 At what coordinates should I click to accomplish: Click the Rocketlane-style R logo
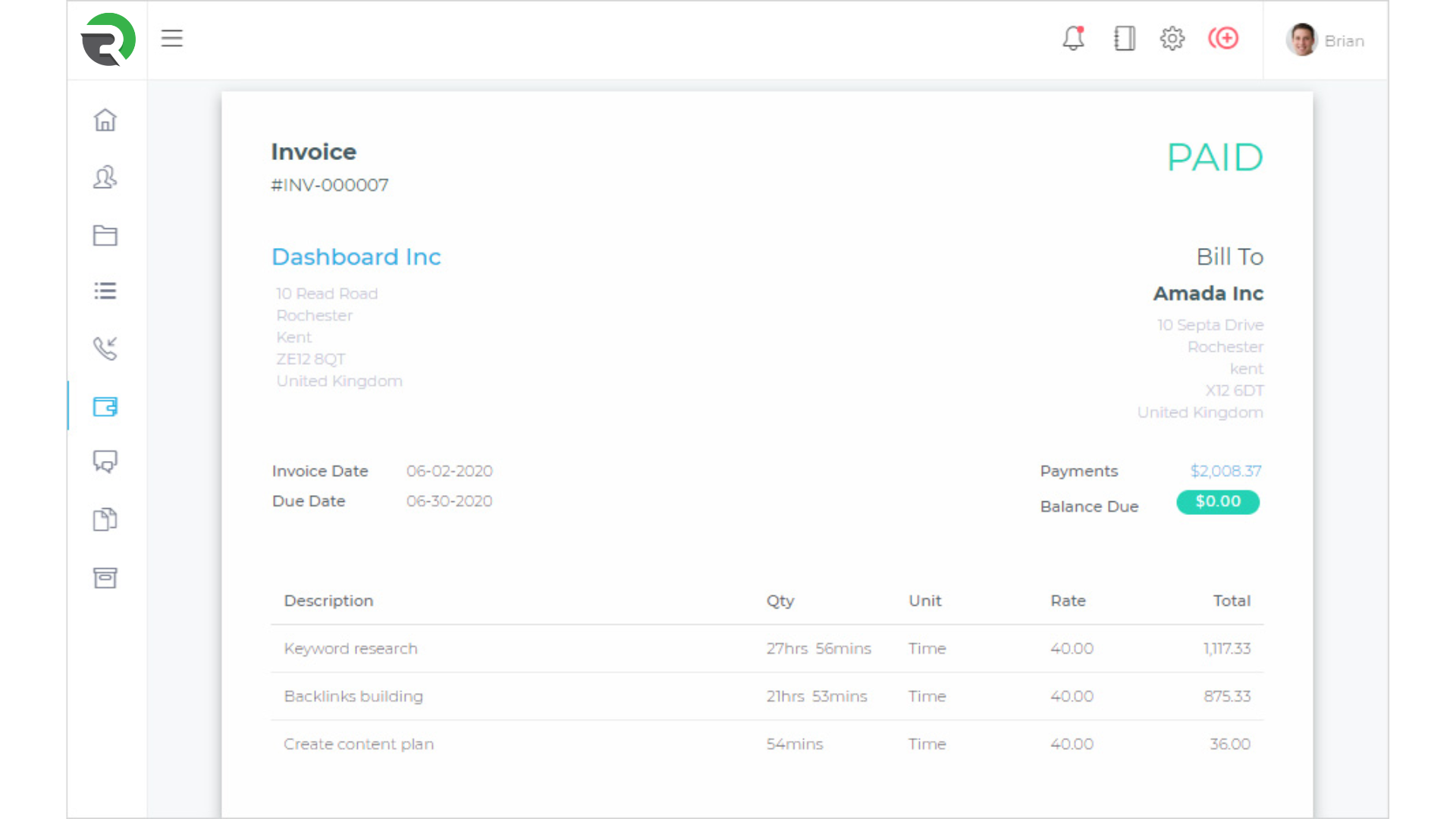pyautogui.click(x=108, y=39)
